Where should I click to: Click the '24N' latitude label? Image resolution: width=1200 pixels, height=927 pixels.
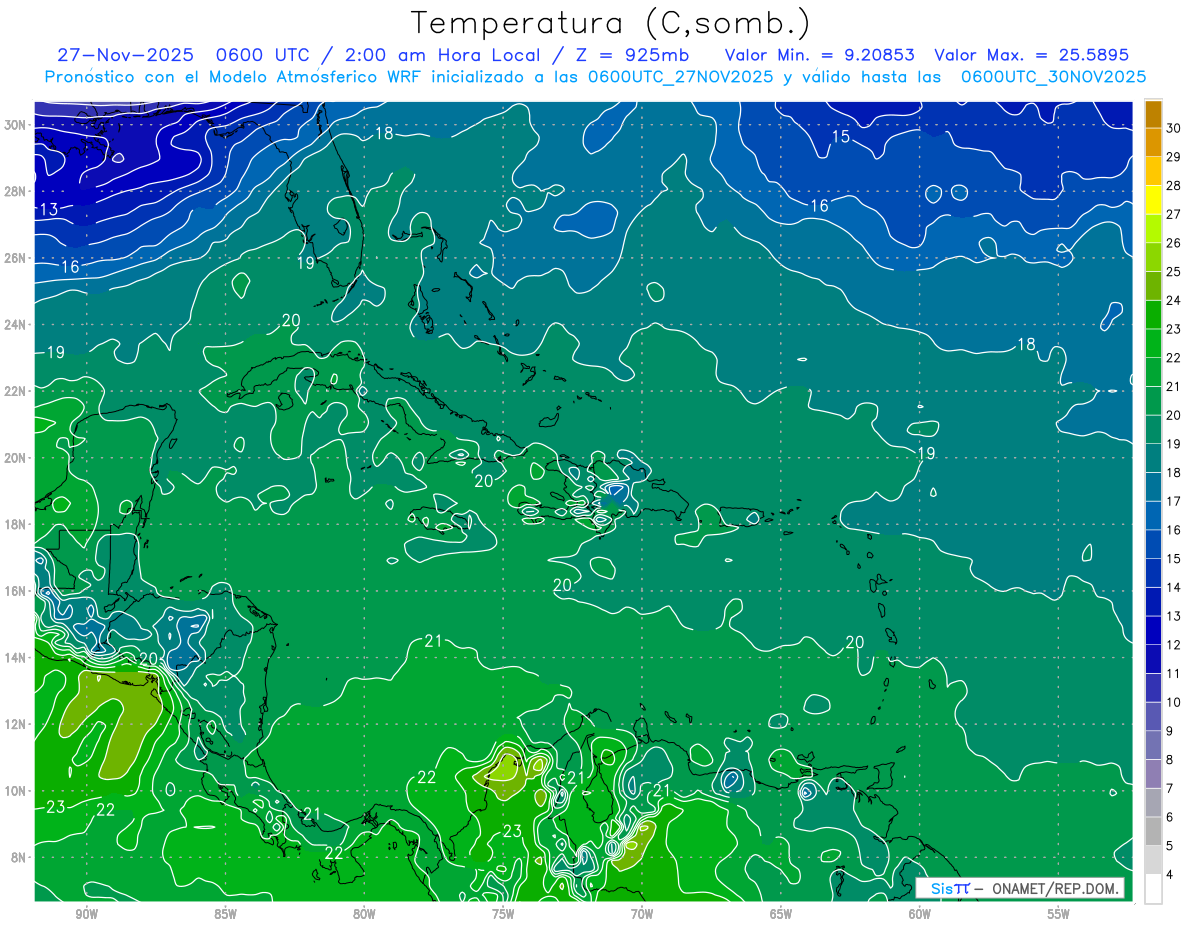[15, 324]
